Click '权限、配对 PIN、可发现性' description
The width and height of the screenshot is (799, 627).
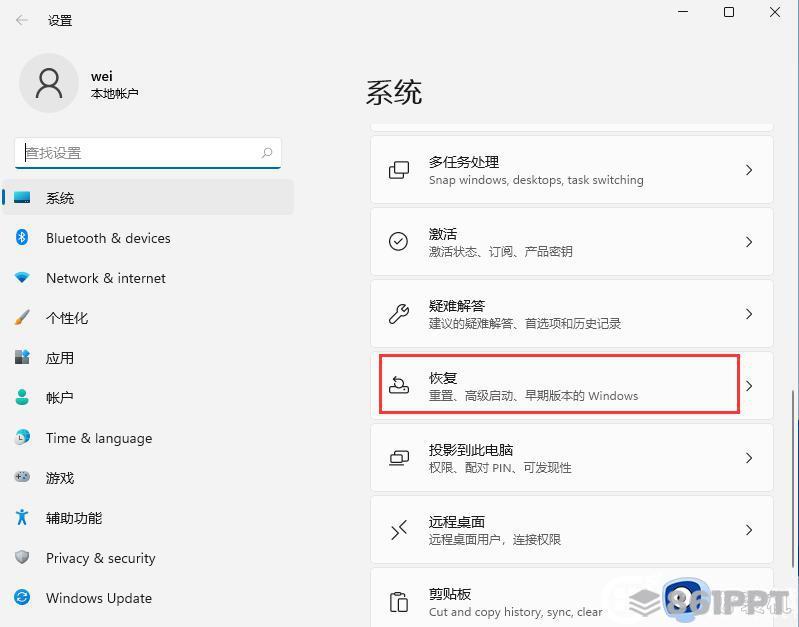tap(500, 468)
